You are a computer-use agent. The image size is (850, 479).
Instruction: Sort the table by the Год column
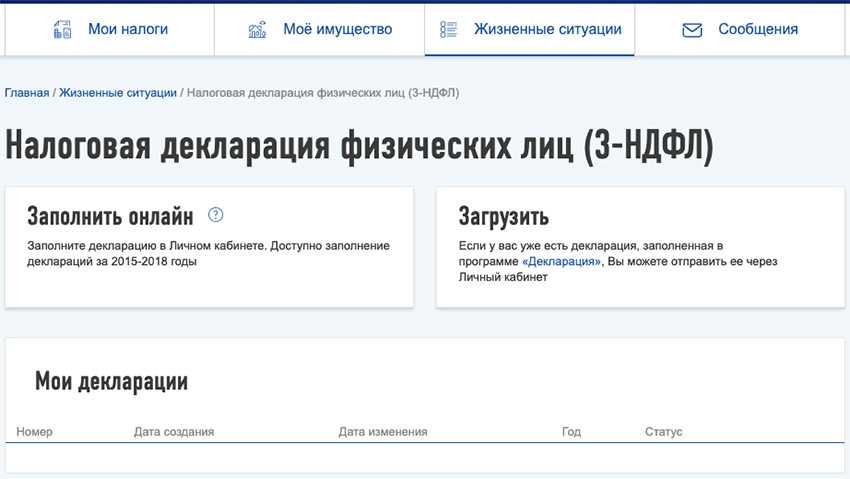click(571, 432)
